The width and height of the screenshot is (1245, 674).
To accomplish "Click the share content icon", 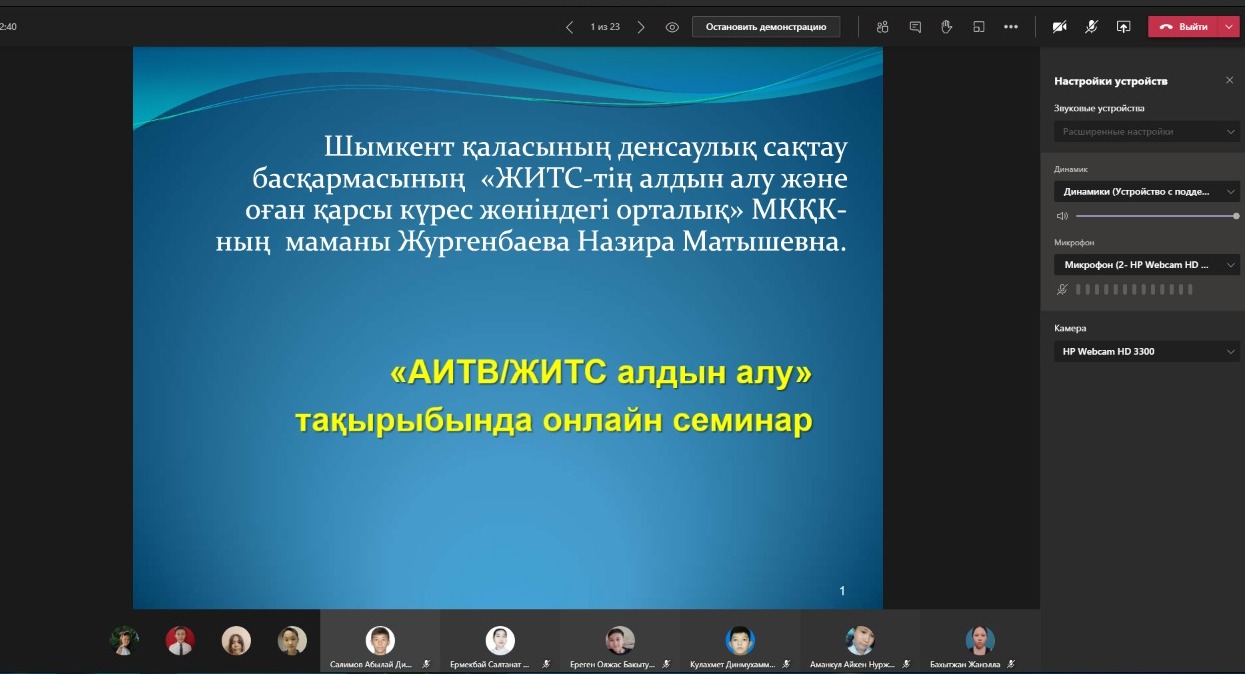I will coord(1123,27).
